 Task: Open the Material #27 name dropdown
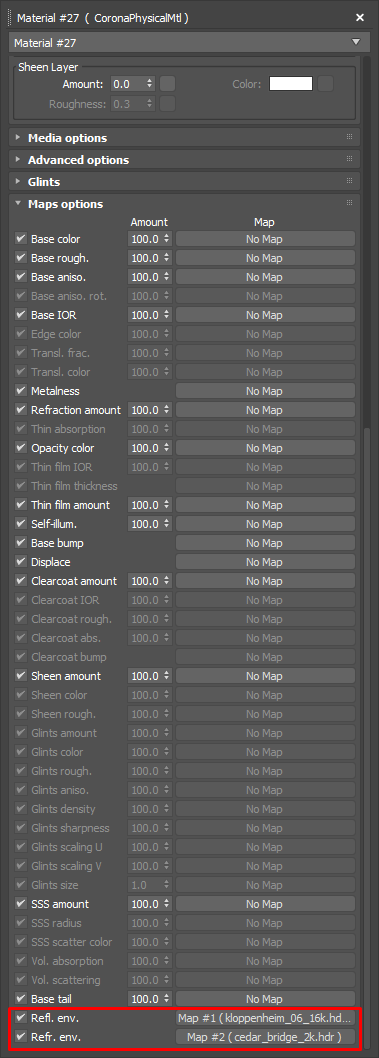click(x=189, y=43)
